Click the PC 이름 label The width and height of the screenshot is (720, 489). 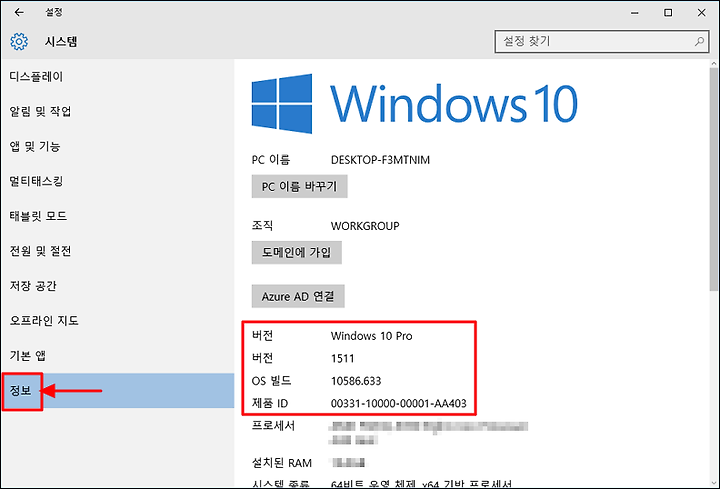coord(270,160)
